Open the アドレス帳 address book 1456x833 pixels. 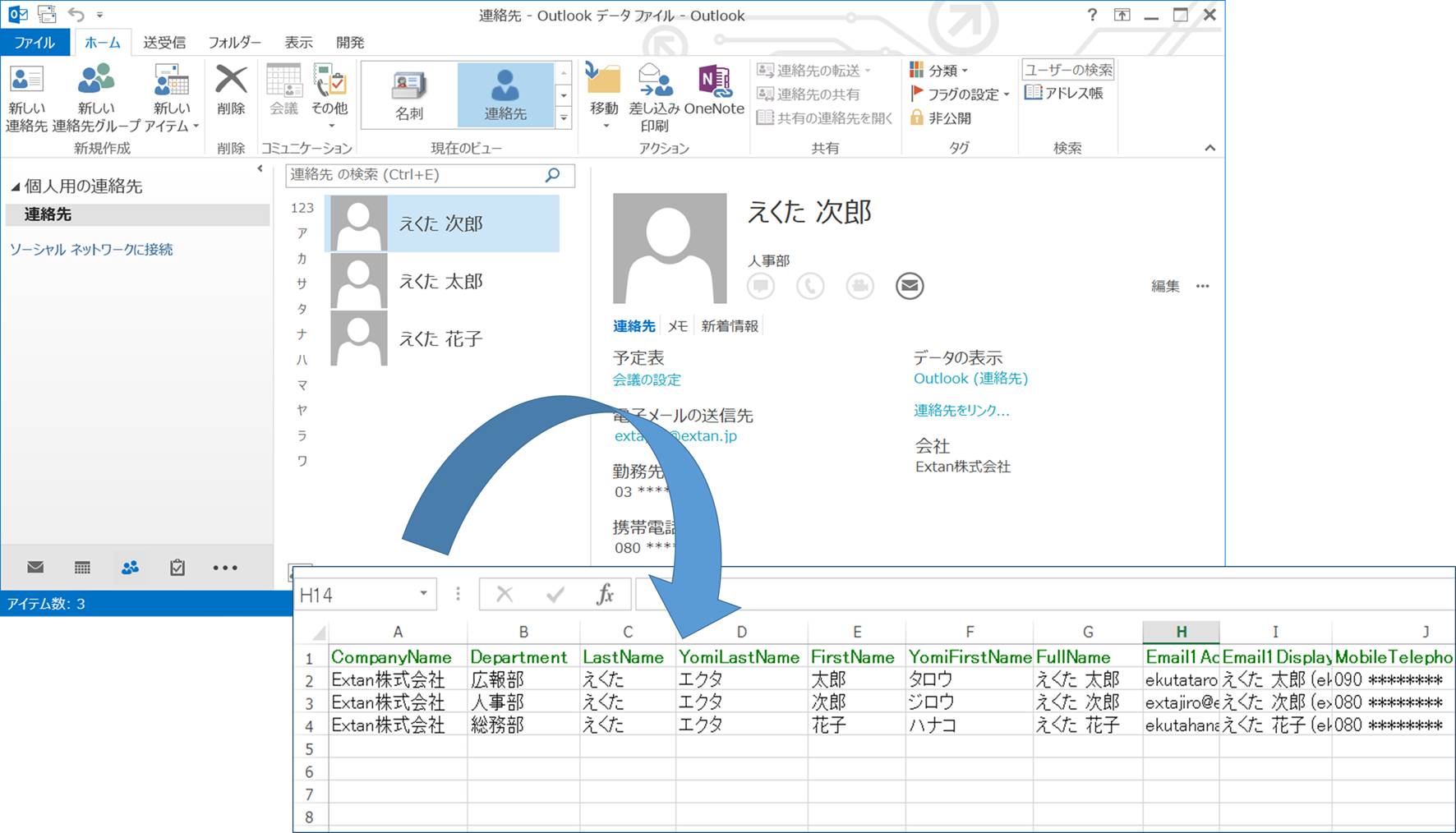(x=1064, y=94)
